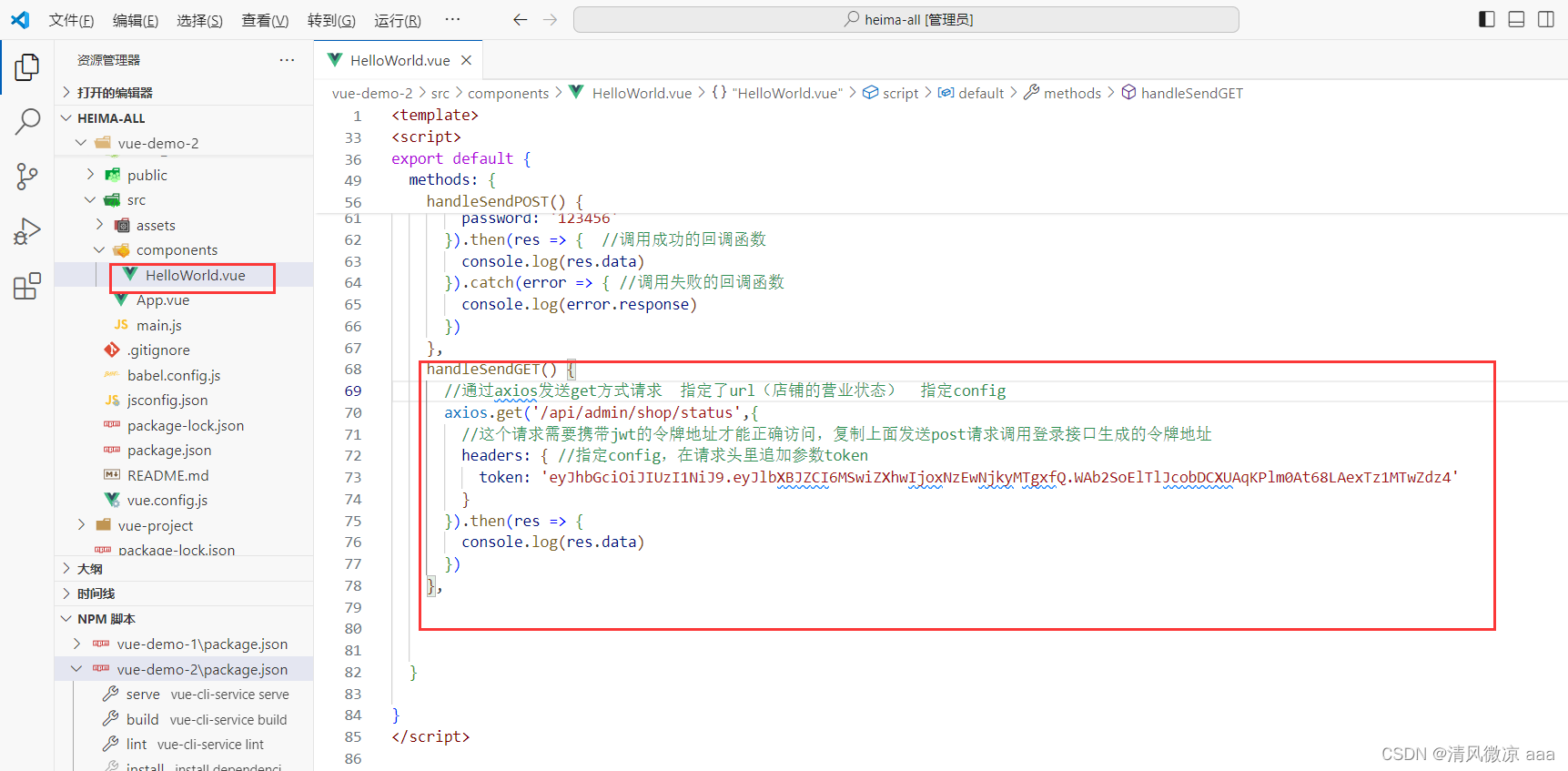Click src in the breadcrumb path

(x=440, y=93)
